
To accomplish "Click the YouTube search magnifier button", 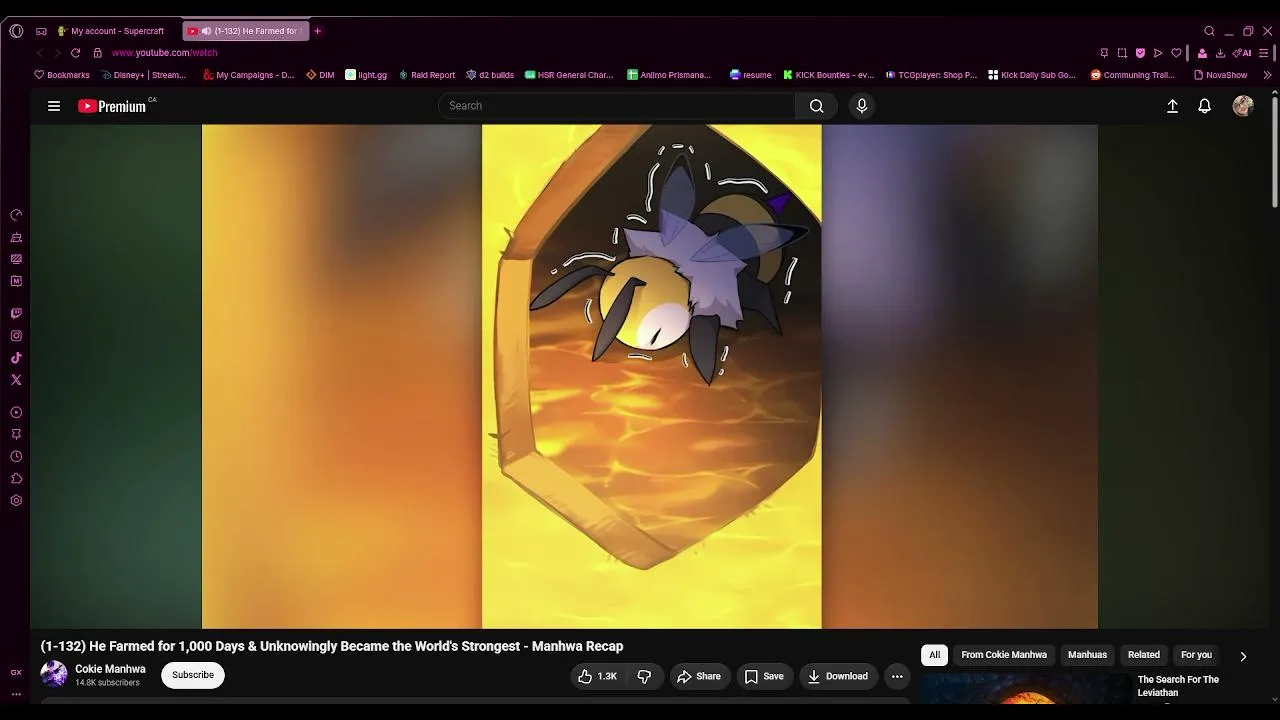I will tap(817, 106).
